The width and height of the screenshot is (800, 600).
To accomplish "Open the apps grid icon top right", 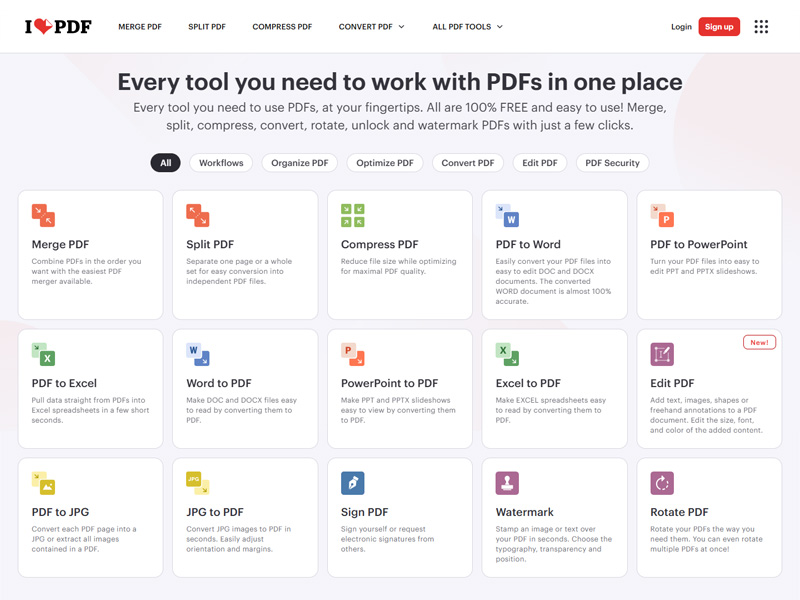I will (761, 26).
